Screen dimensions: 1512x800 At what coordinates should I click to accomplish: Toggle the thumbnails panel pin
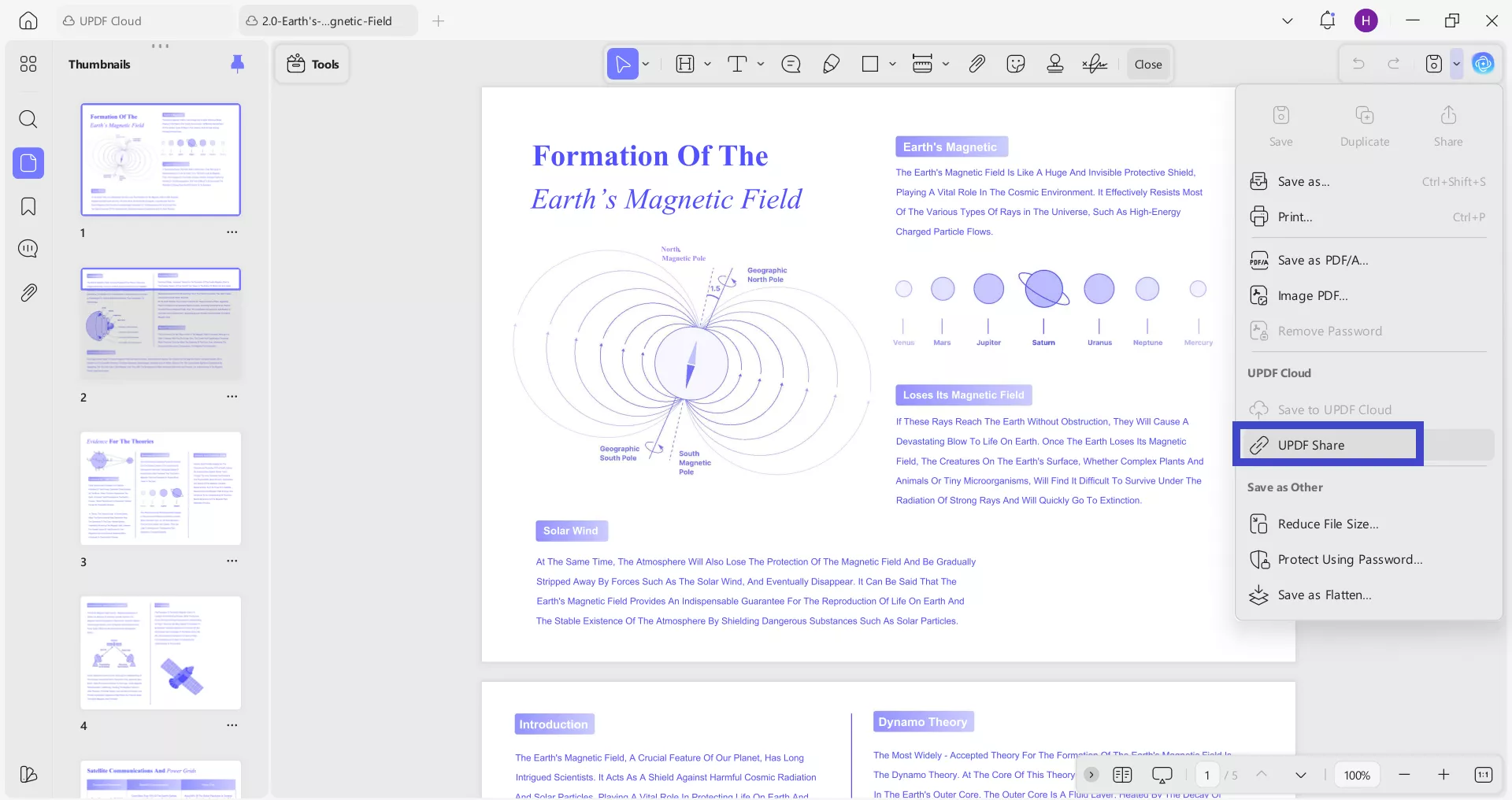(237, 64)
